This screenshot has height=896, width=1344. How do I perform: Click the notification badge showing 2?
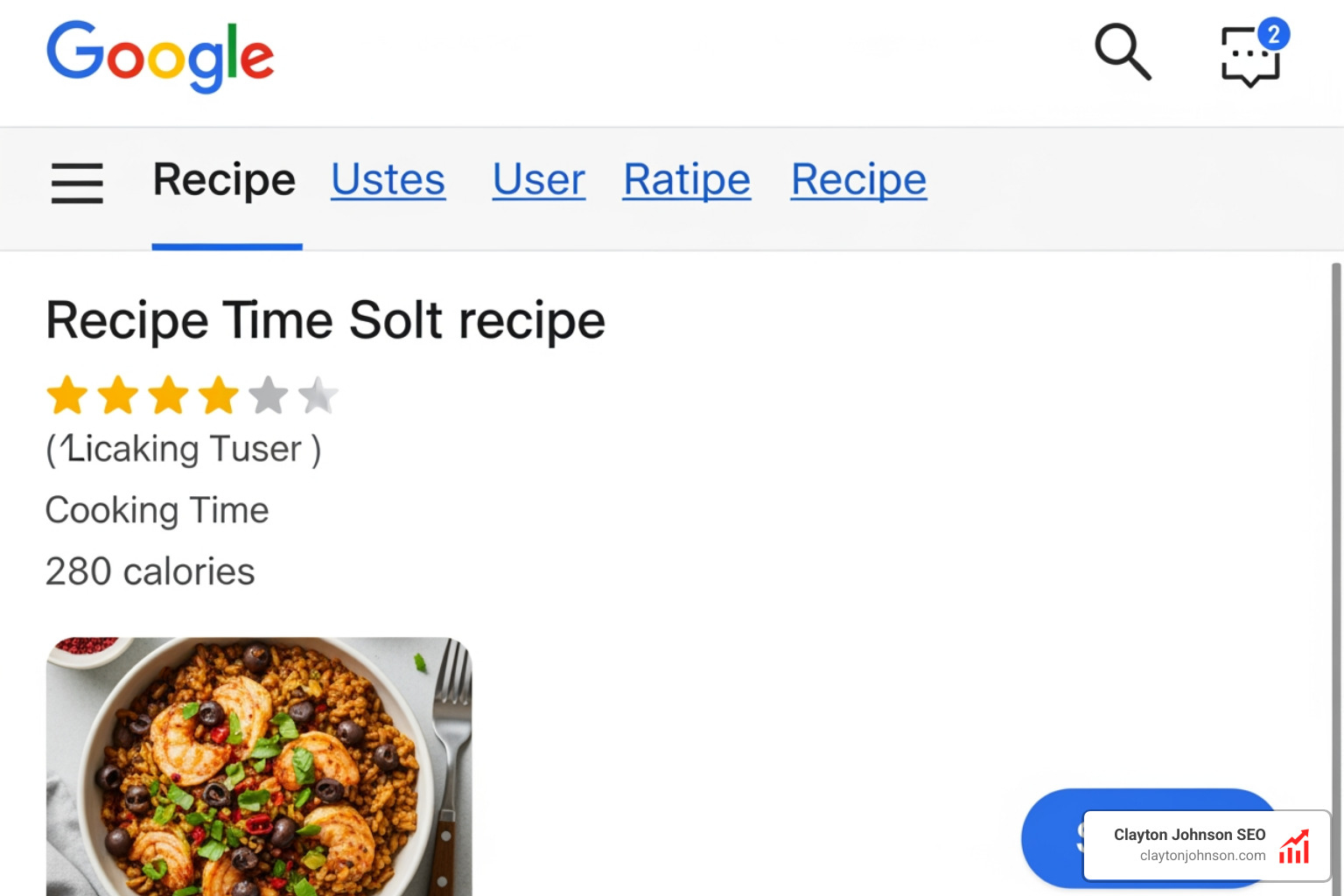coord(1275,33)
